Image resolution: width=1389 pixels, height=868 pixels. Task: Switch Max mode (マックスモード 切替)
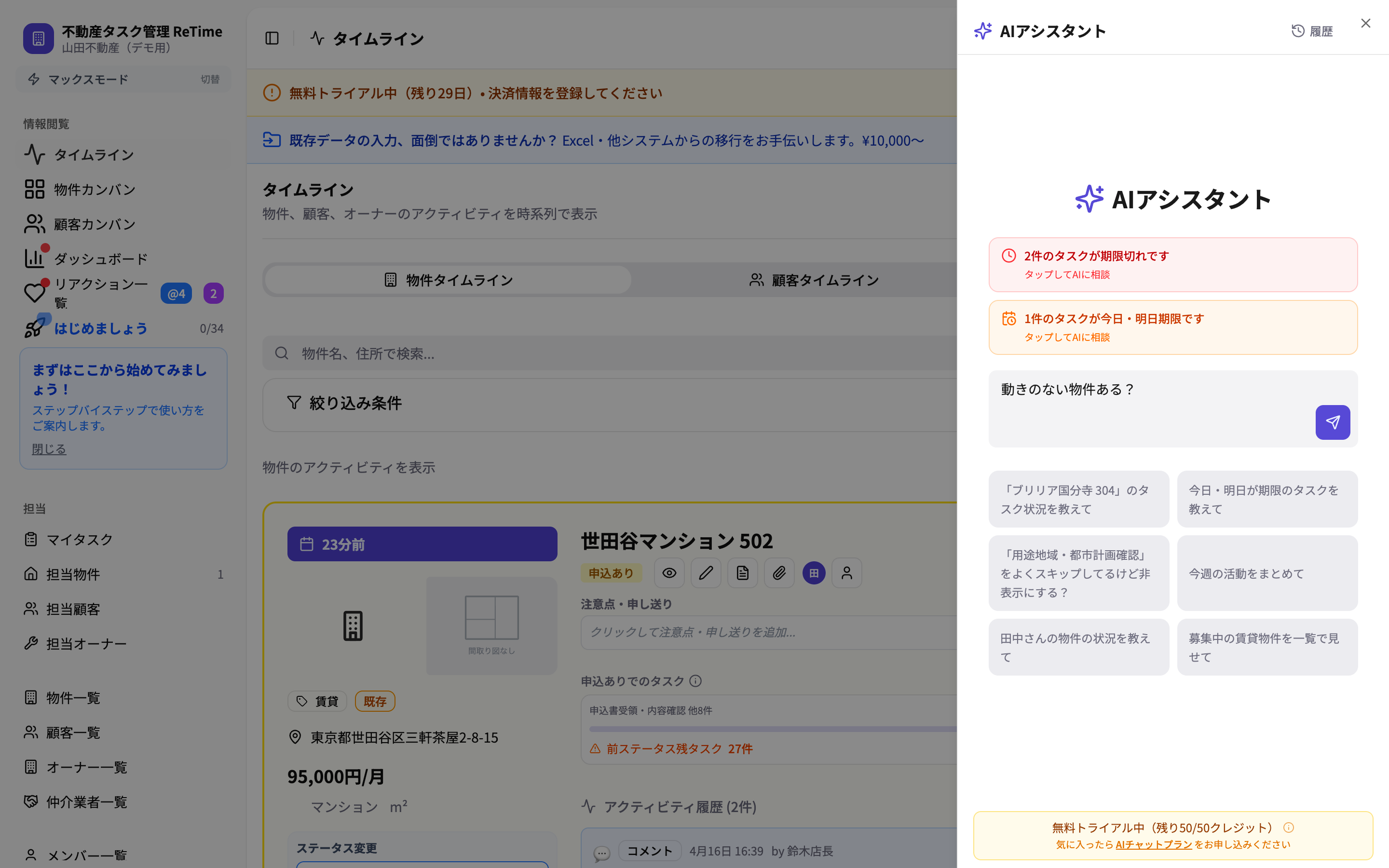(123, 79)
